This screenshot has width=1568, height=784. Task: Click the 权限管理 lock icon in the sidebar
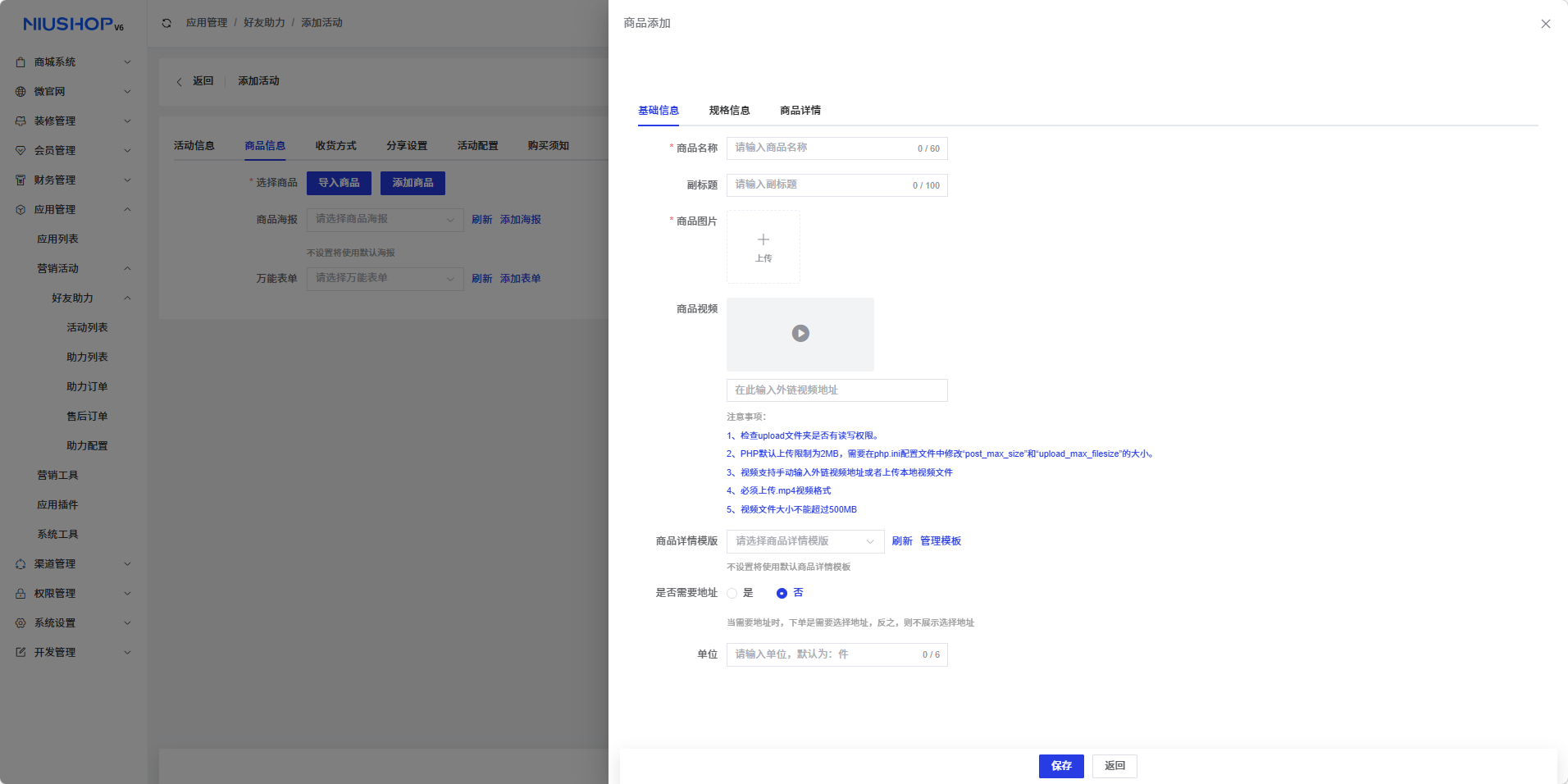[21, 594]
